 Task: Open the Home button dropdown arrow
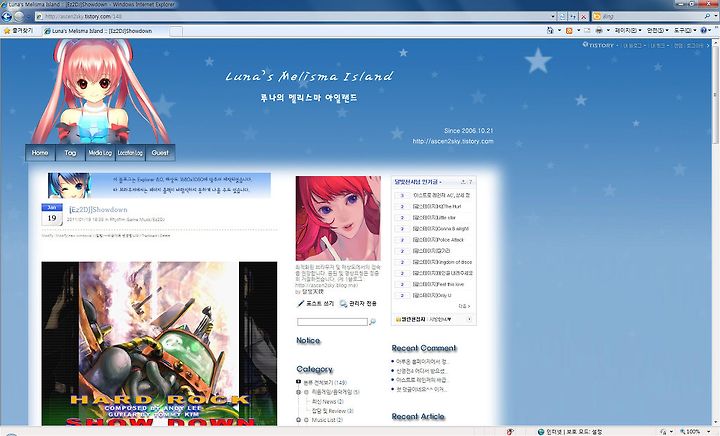click(x=559, y=31)
